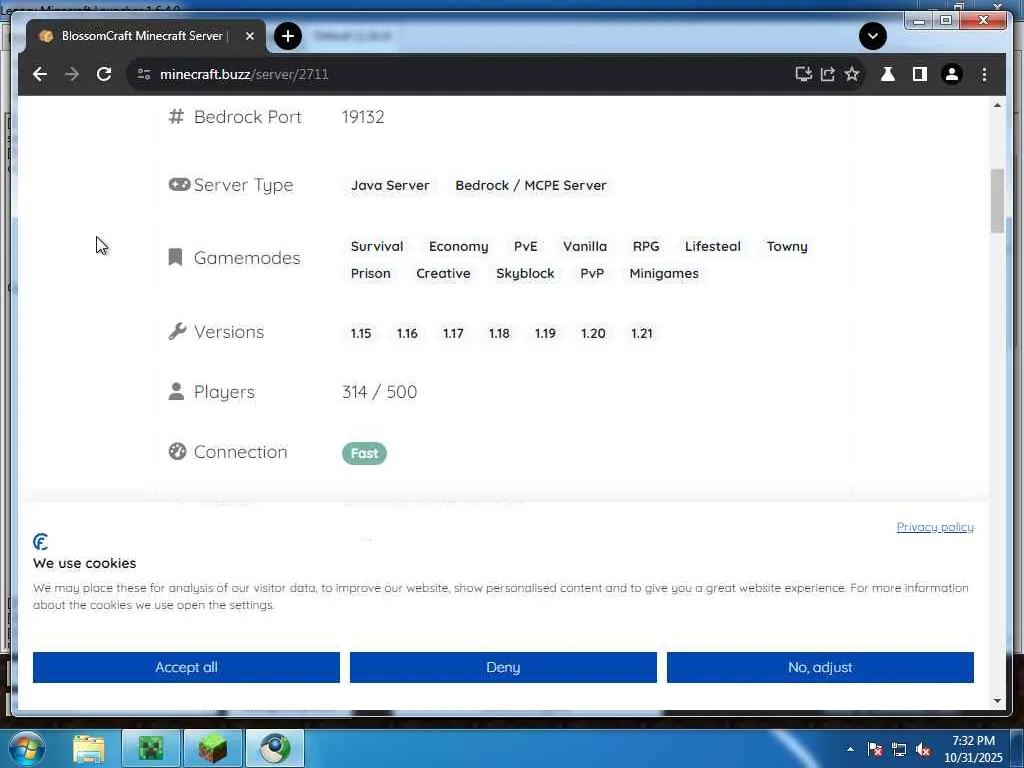The image size is (1024, 768).
Task: Click the 1.18 version tag
Action: (x=499, y=334)
